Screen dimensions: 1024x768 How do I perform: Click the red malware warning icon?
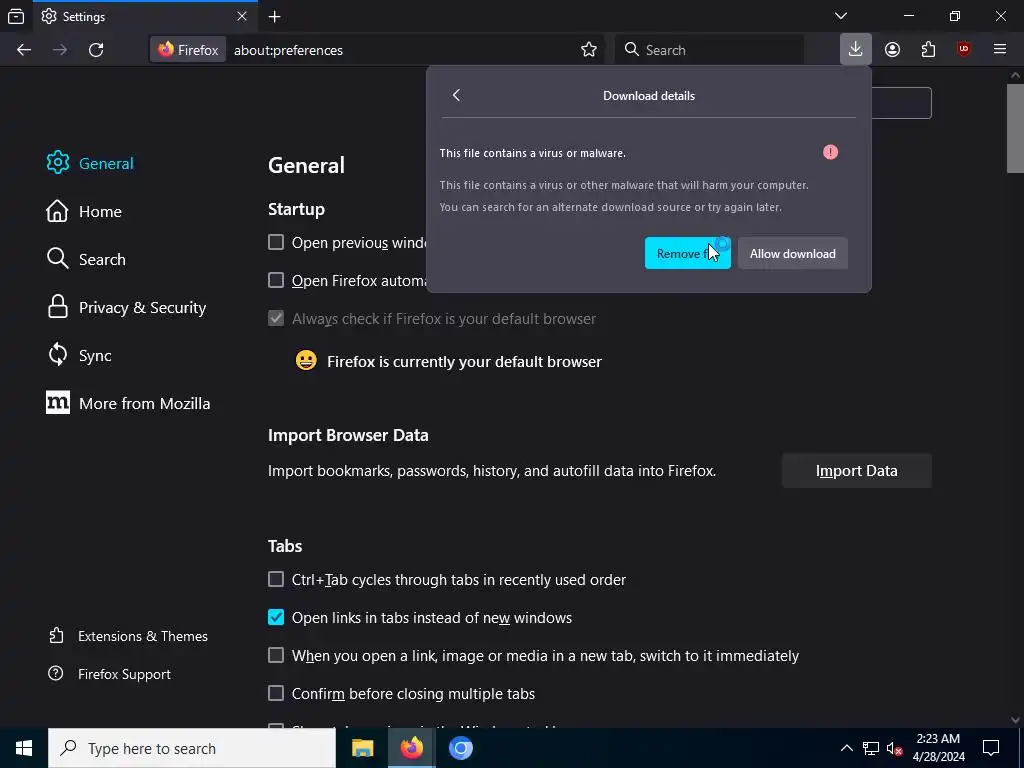click(830, 152)
